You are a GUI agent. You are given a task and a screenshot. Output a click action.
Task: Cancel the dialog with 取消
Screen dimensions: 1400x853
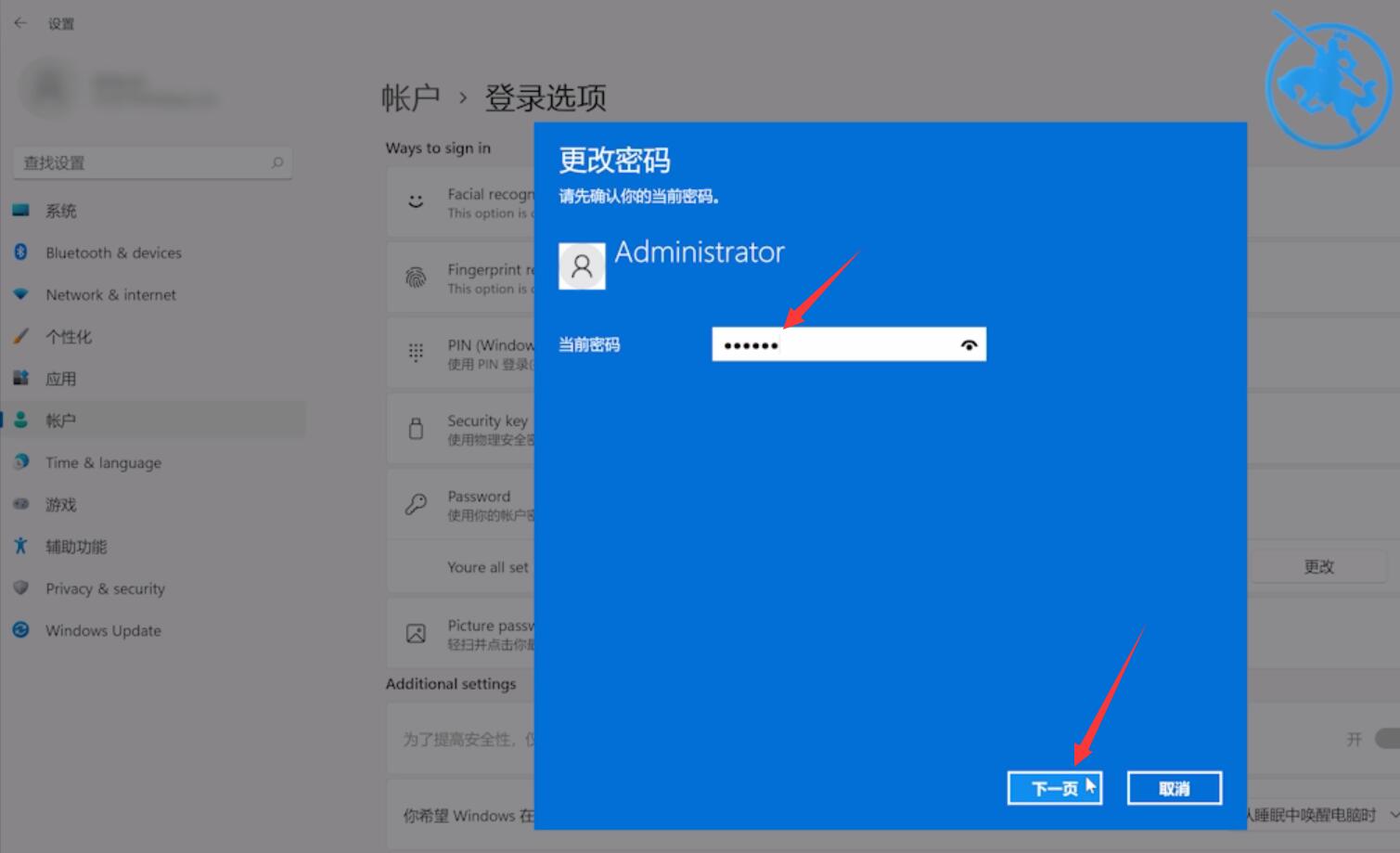click(1175, 789)
